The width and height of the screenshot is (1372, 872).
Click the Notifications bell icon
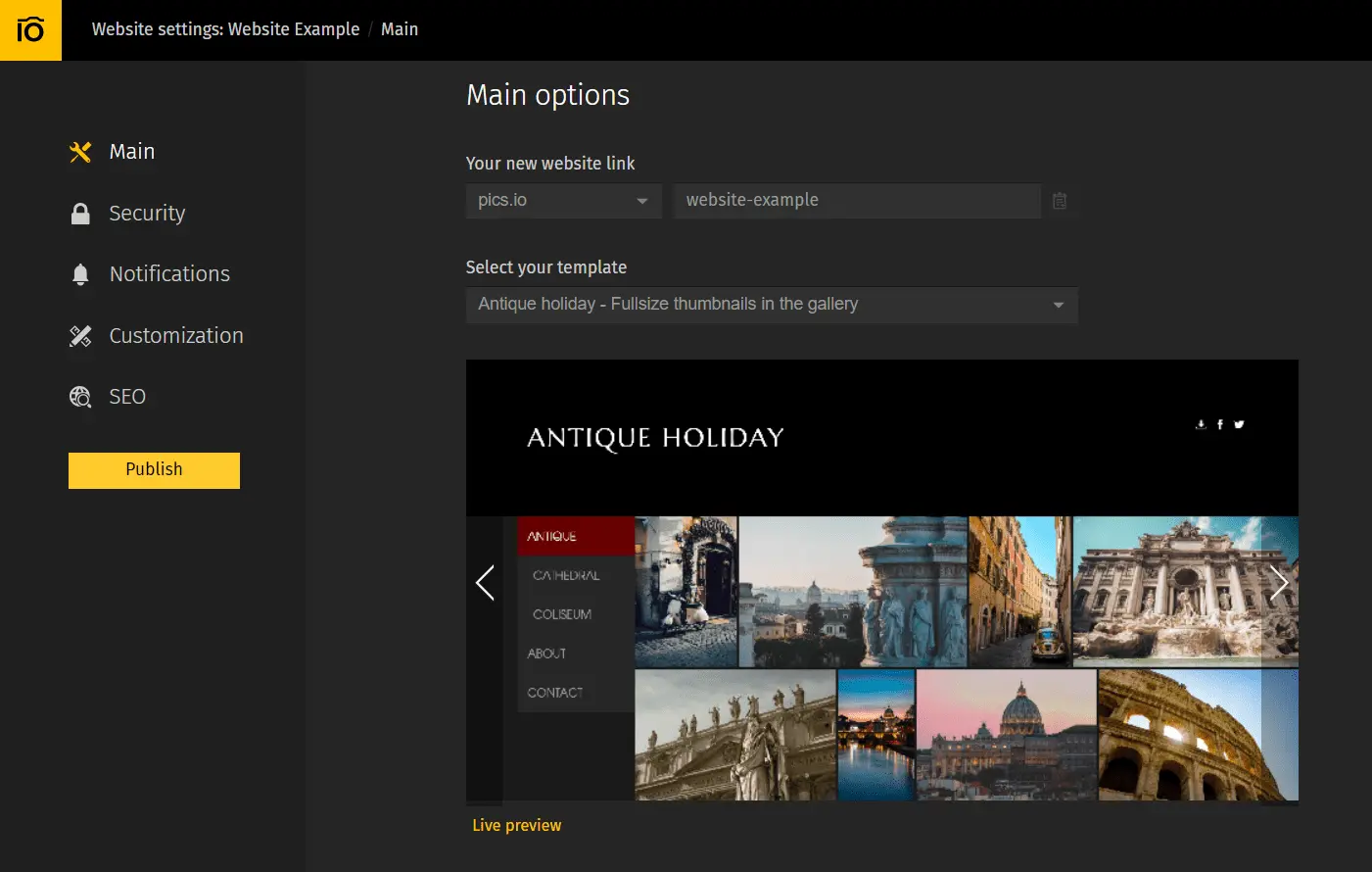[80, 273]
